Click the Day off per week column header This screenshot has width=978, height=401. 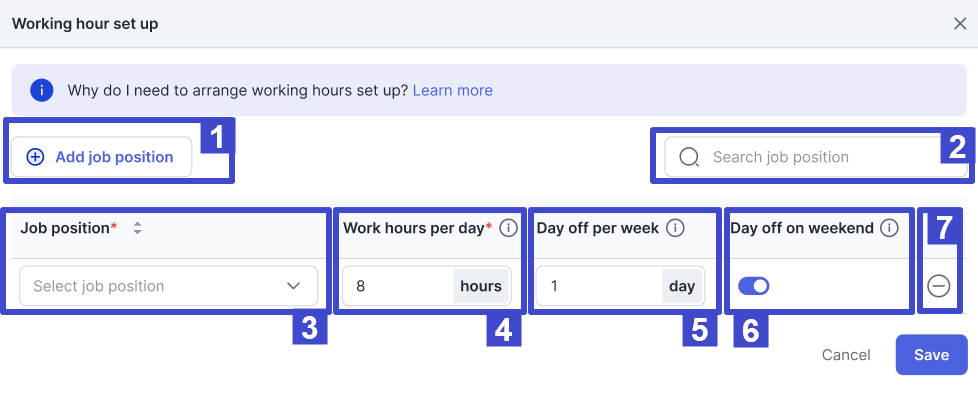click(598, 228)
